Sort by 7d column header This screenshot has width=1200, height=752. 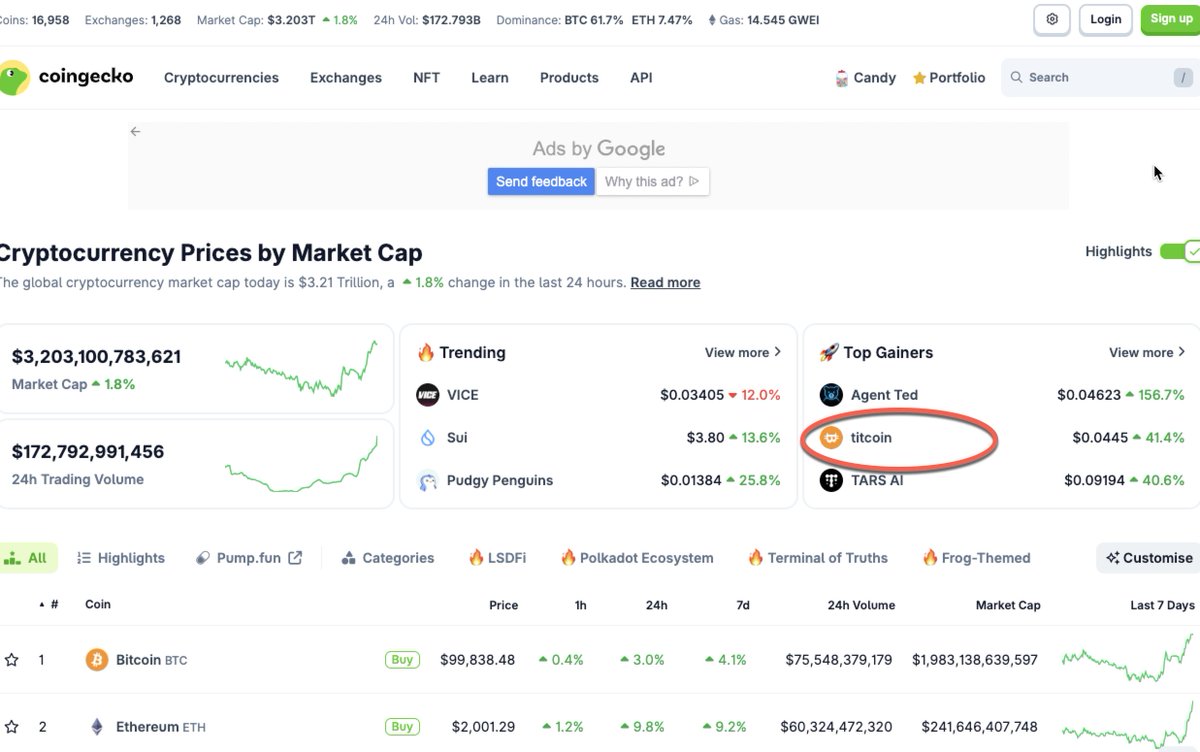pos(742,605)
